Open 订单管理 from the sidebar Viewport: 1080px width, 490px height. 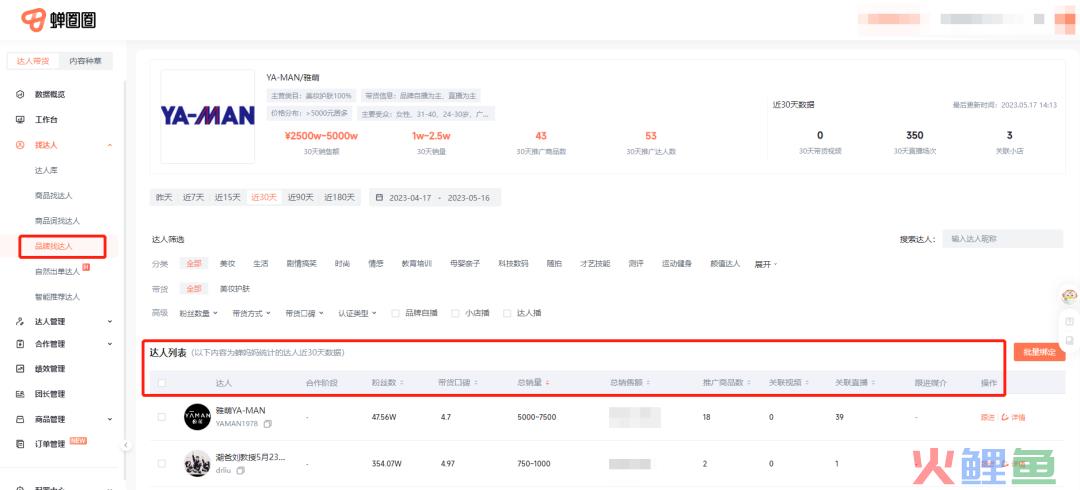(50, 445)
